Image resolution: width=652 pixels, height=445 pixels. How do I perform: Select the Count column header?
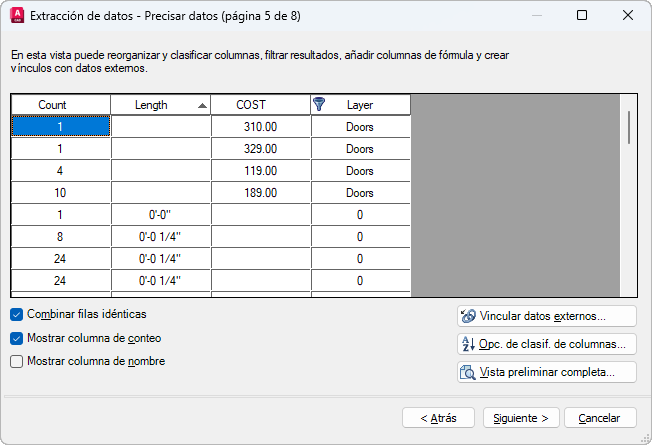61,105
